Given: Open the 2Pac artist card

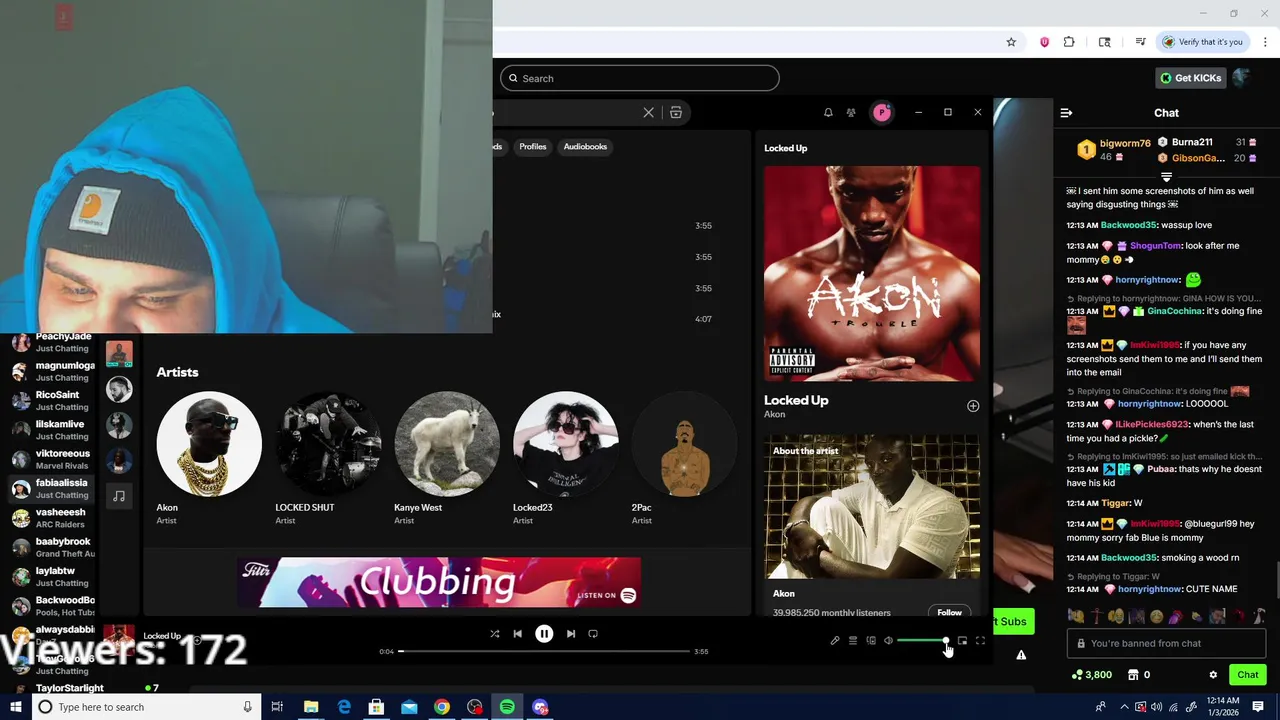Looking at the screenshot, I should (x=684, y=458).
